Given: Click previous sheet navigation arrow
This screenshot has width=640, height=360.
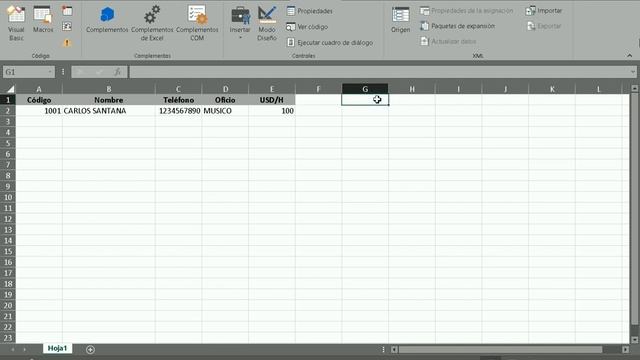Looking at the screenshot, I should click(x=13, y=349).
